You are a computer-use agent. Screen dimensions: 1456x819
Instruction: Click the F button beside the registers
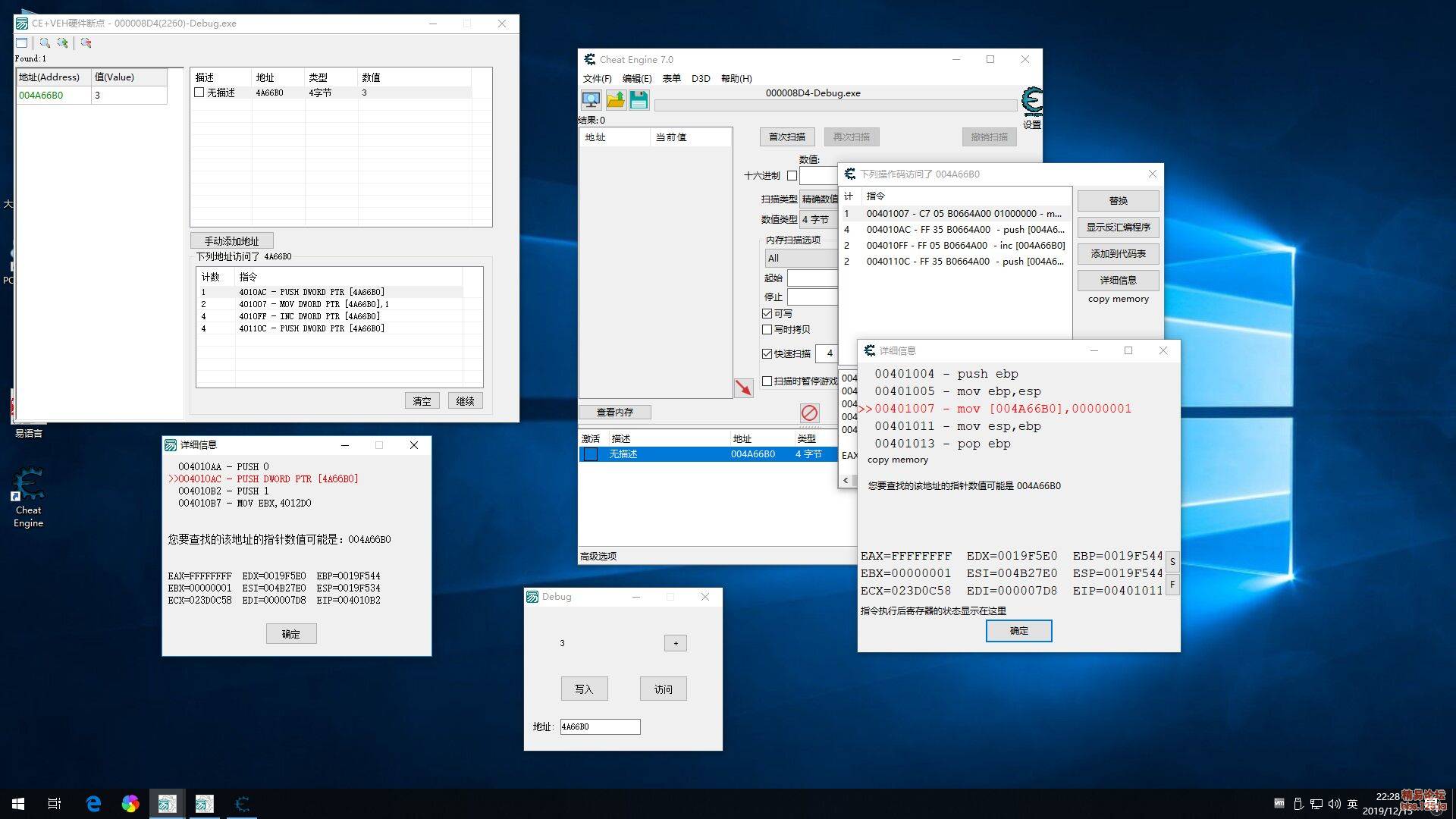click(1172, 585)
